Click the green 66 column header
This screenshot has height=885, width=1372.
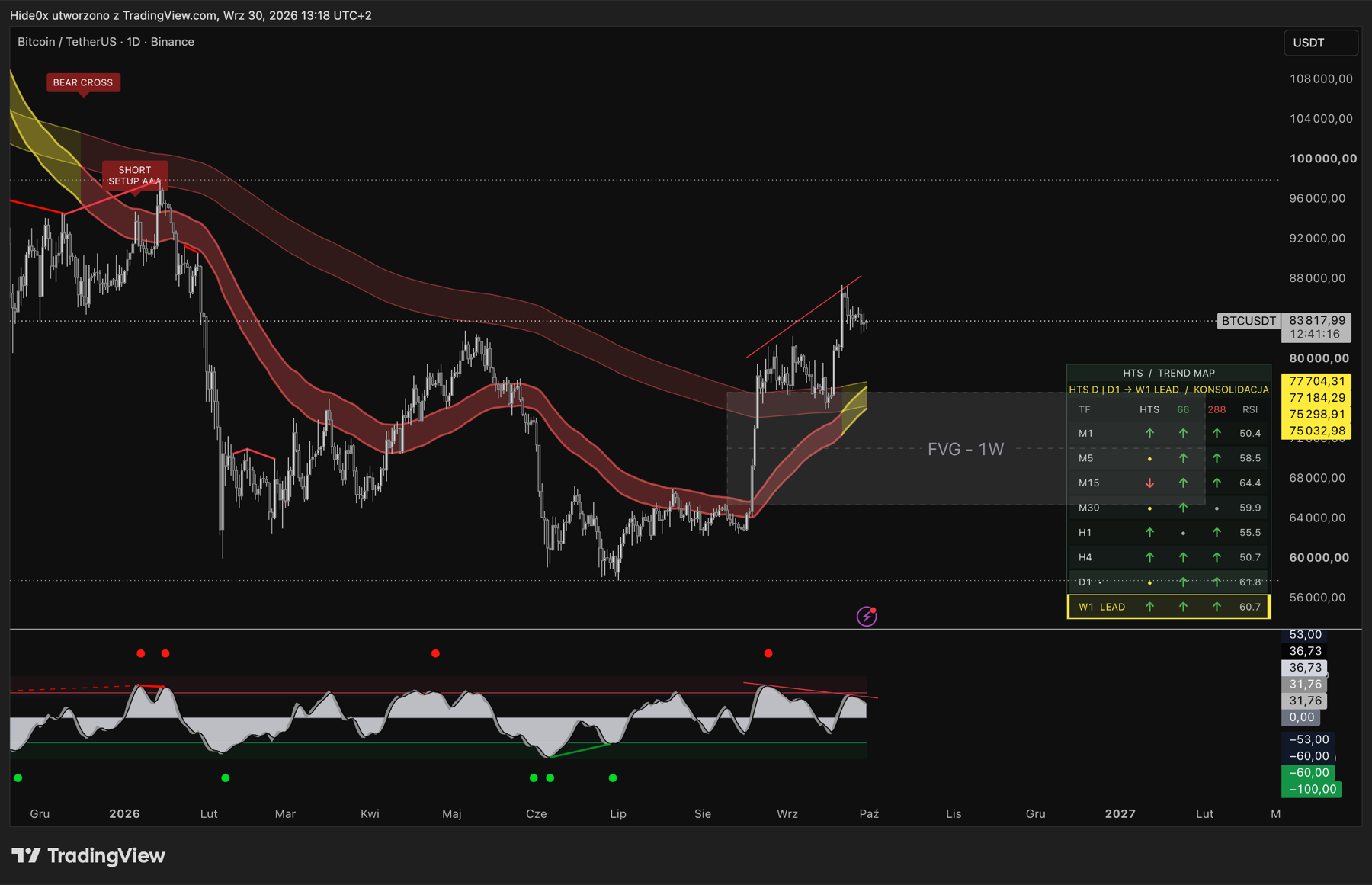pyautogui.click(x=1183, y=409)
